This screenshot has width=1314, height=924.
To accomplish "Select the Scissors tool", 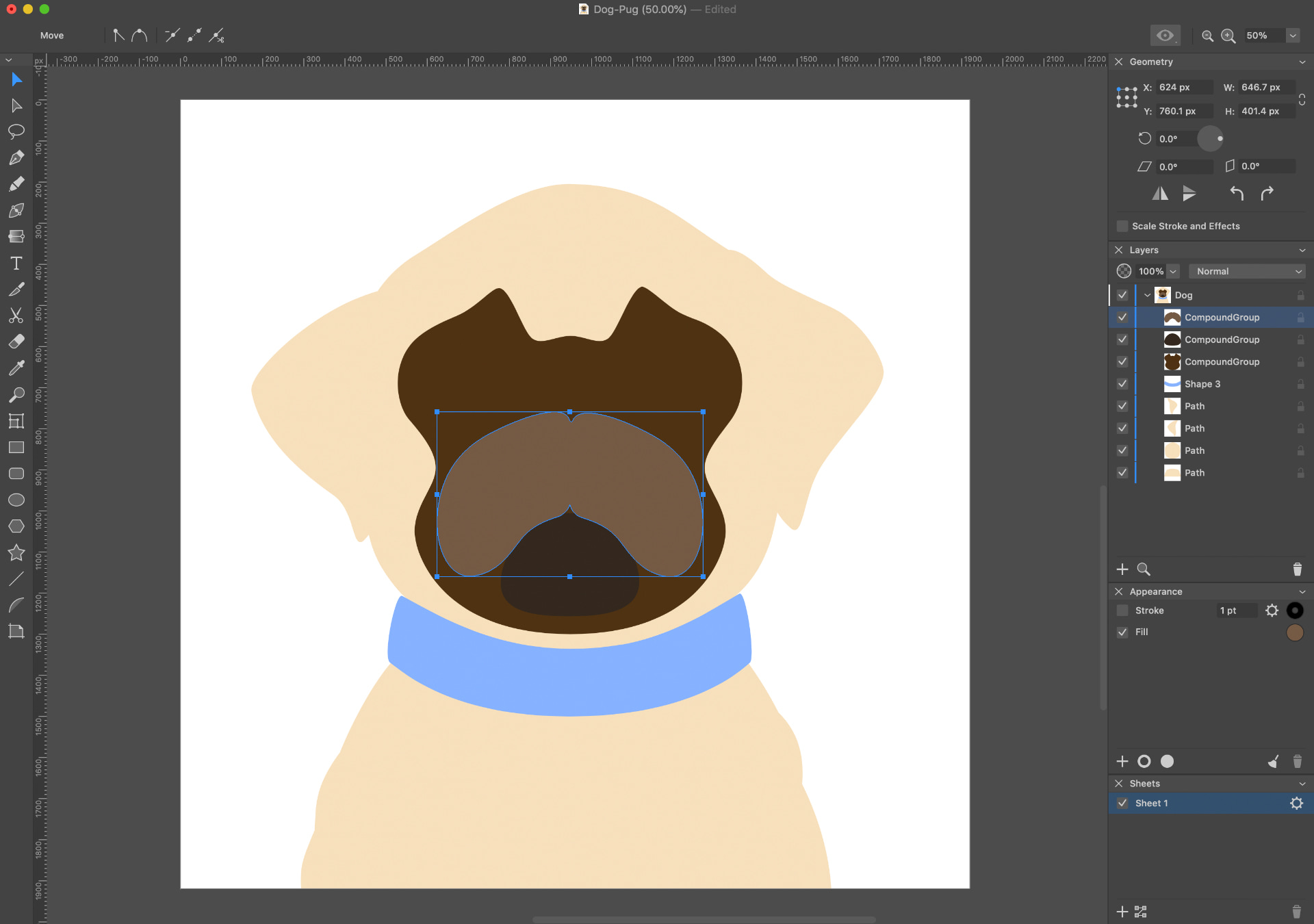I will (16, 316).
